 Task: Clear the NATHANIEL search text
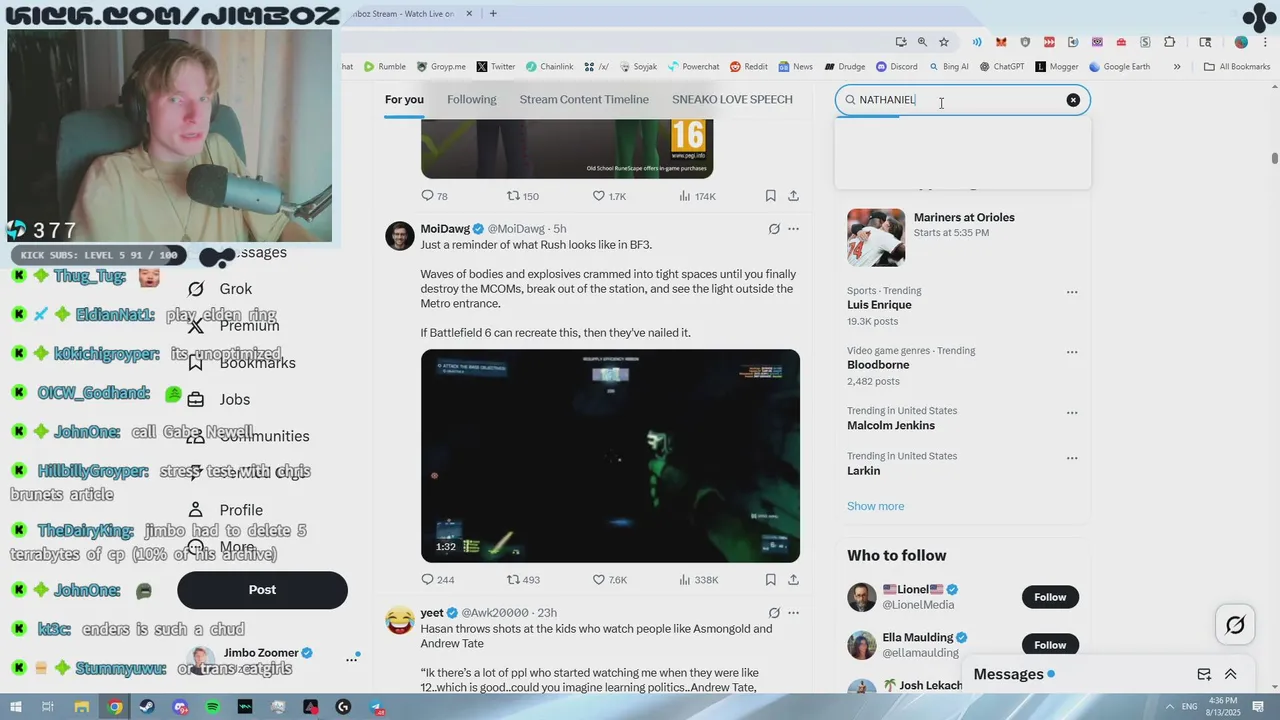(1073, 100)
